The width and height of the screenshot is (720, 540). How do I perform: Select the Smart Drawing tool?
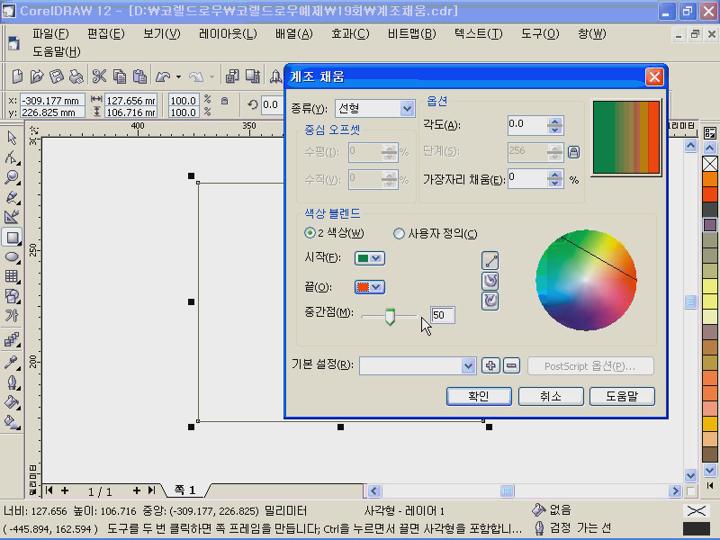click(x=11, y=217)
